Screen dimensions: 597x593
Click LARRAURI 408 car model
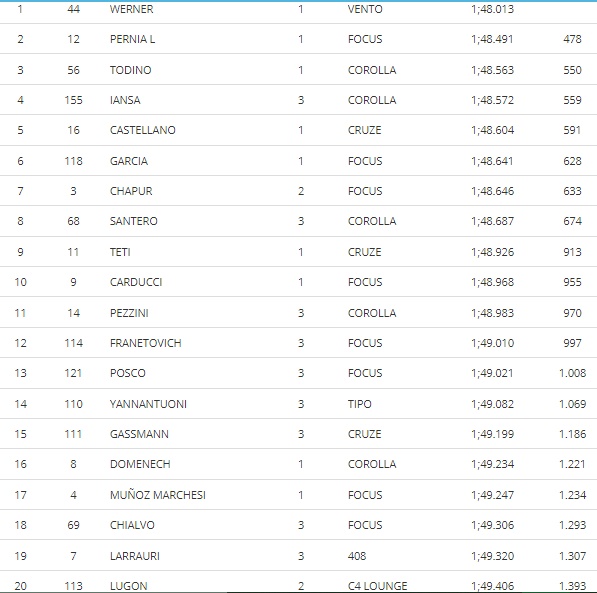pyautogui.click(x=357, y=556)
